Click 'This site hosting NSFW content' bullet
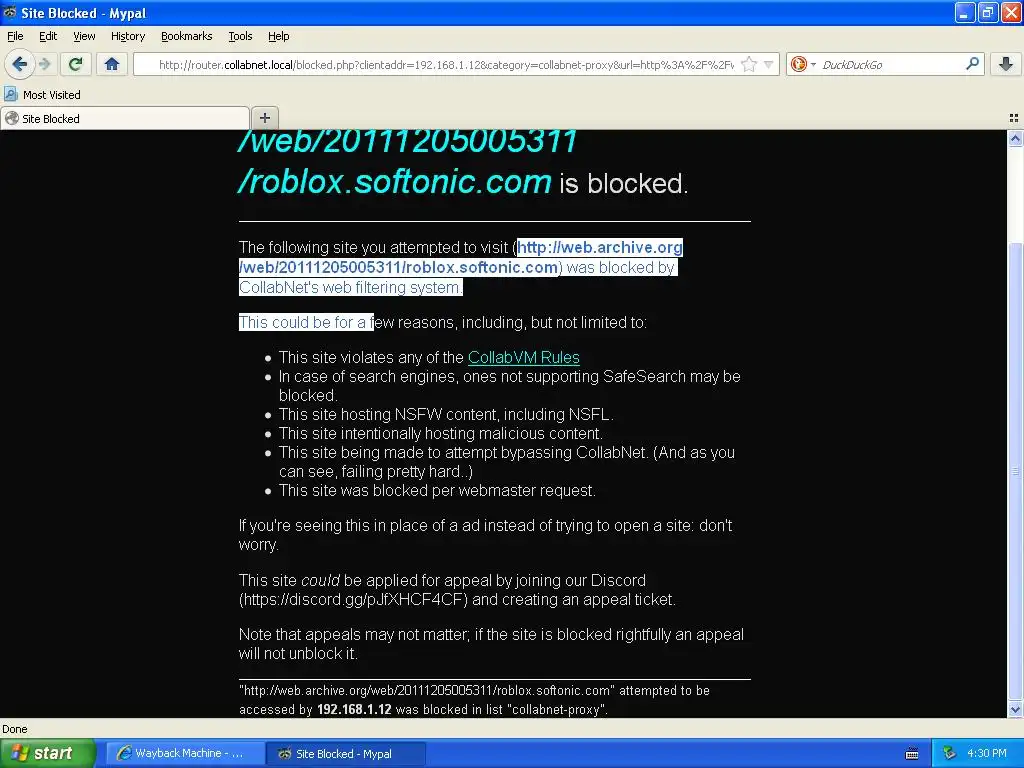 [446, 414]
